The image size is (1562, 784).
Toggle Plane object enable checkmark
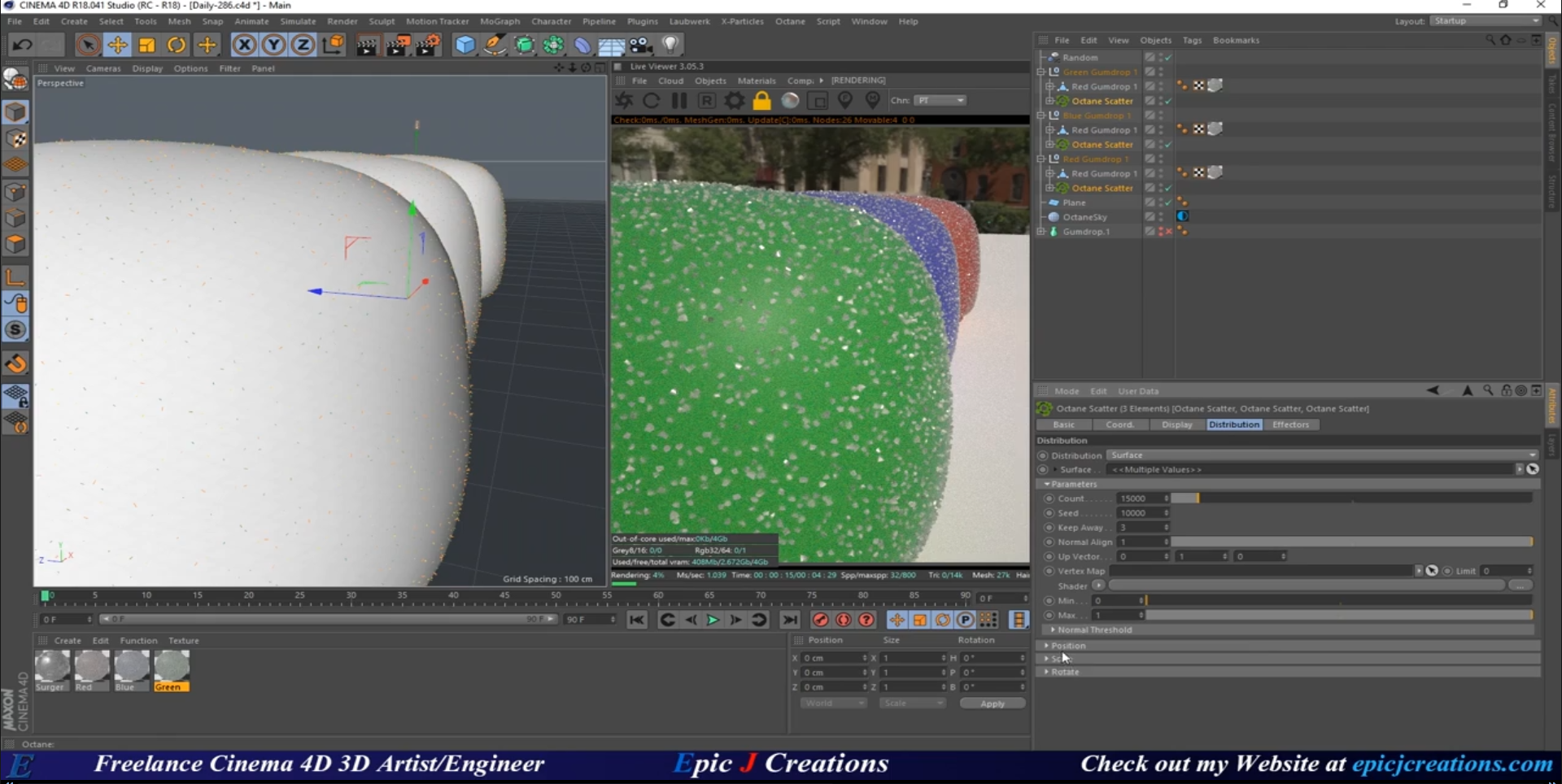click(1168, 203)
